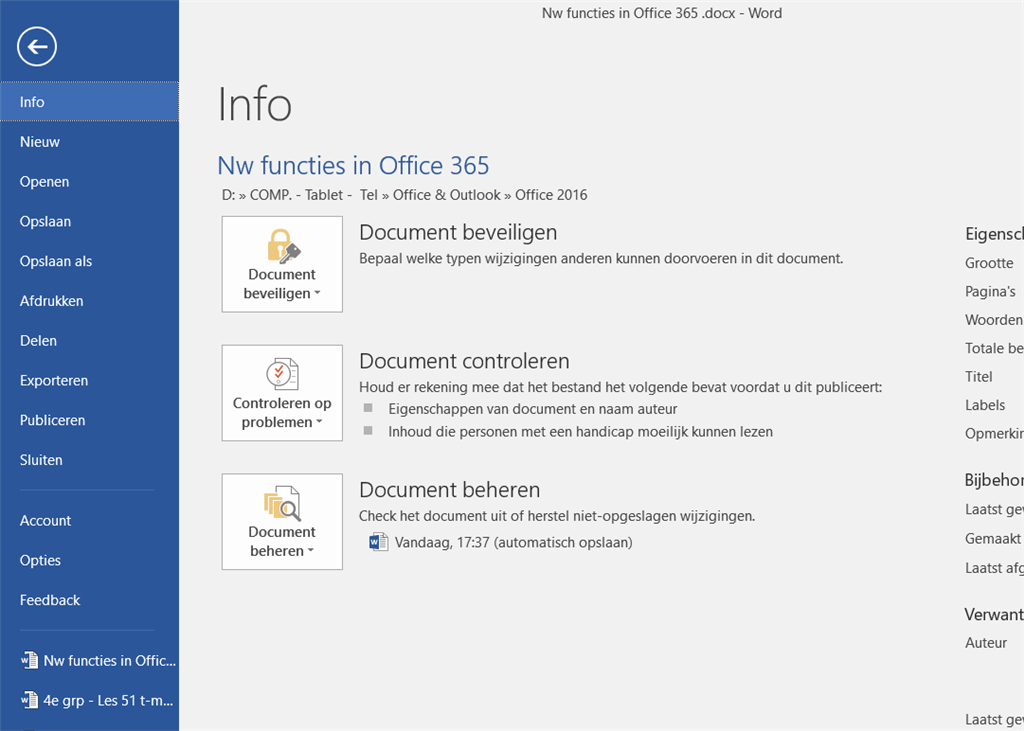Click Office 2016 folder in the path

551,195
